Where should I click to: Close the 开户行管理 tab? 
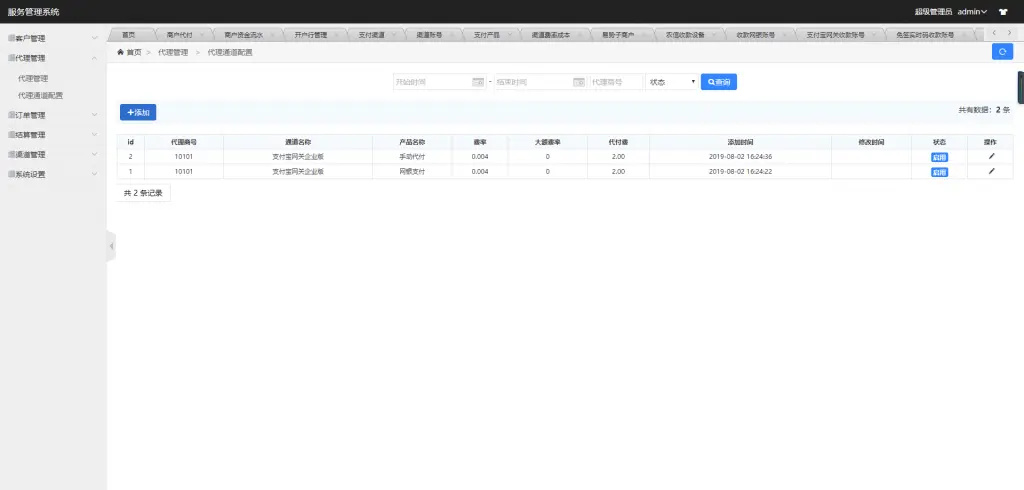[x=336, y=35]
